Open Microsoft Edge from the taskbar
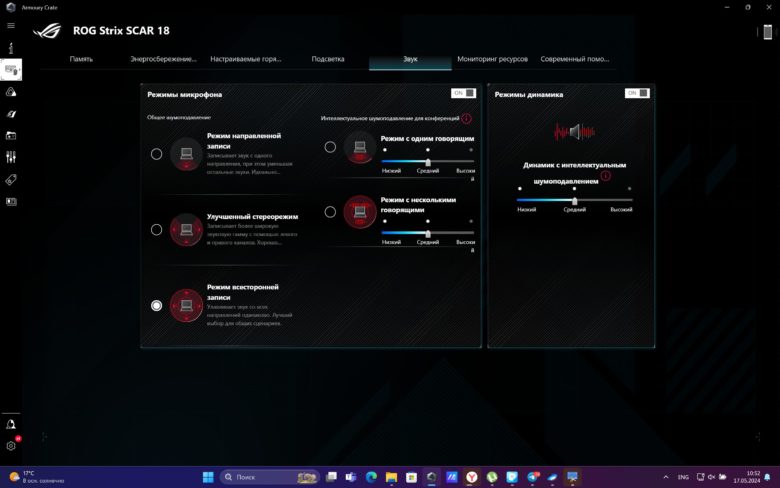 [x=371, y=477]
